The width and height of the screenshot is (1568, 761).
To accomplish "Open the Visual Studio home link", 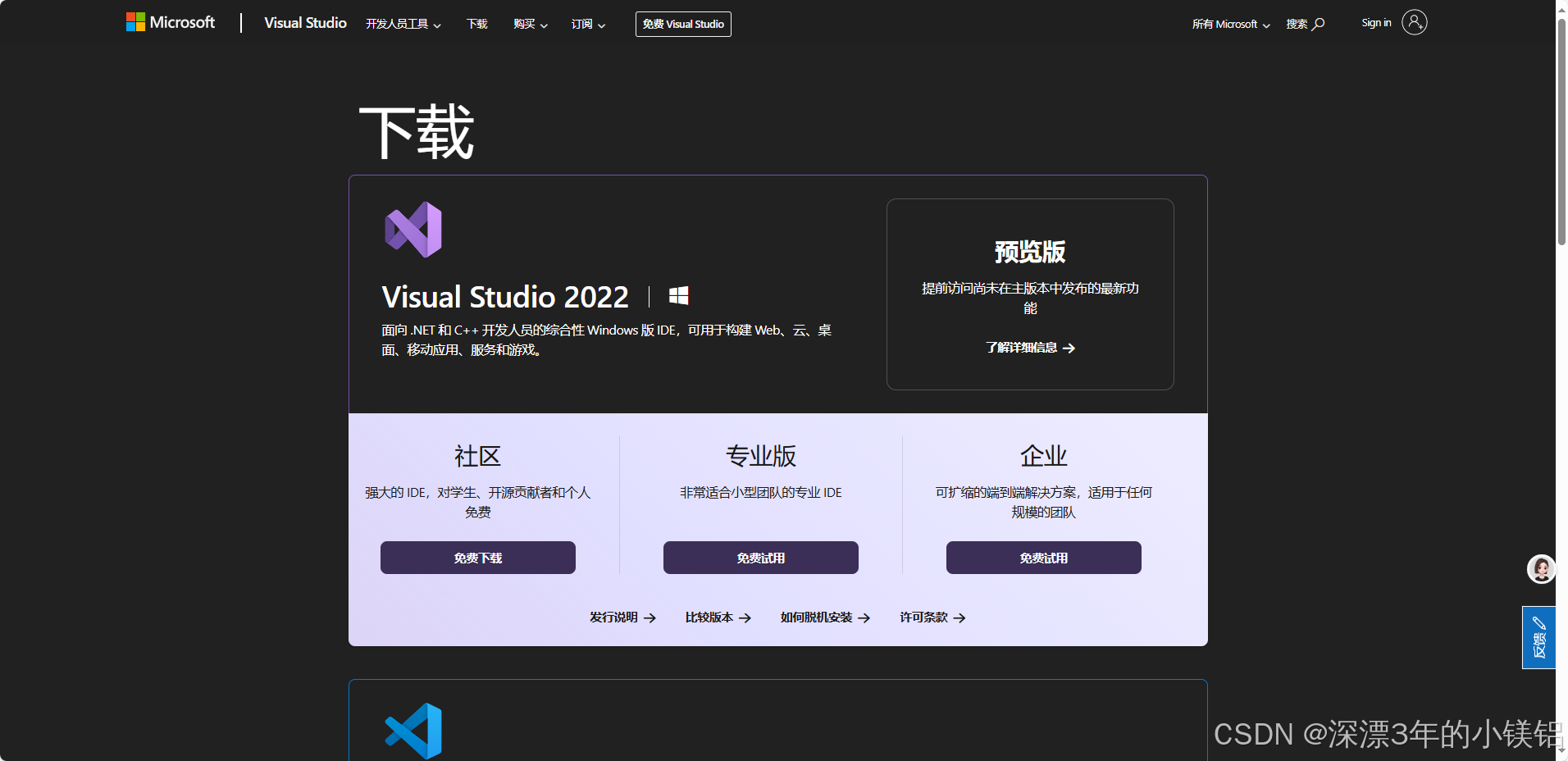I will click(305, 23).
